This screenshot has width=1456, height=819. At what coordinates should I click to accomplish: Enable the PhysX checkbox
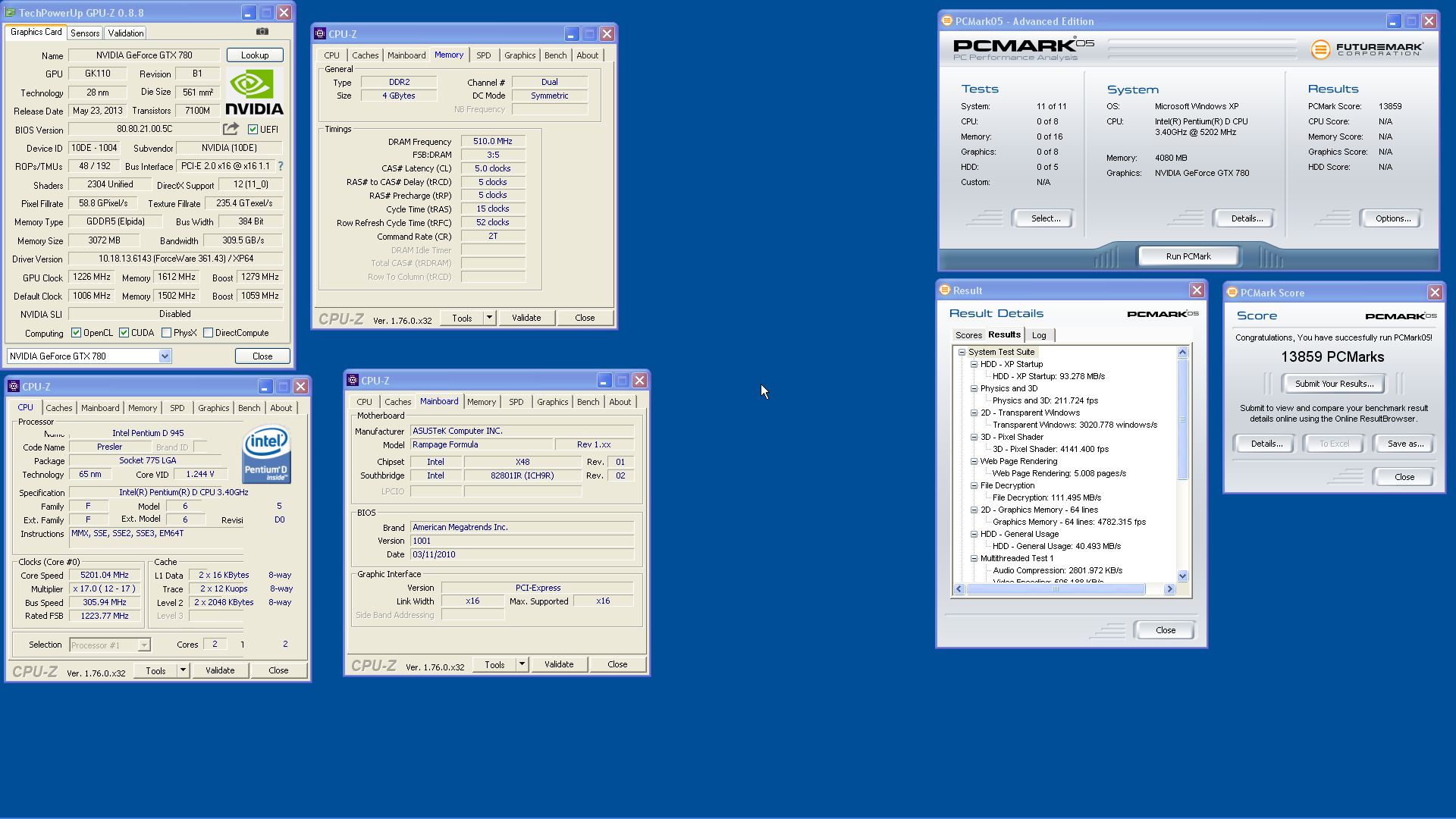click(166, 333)
